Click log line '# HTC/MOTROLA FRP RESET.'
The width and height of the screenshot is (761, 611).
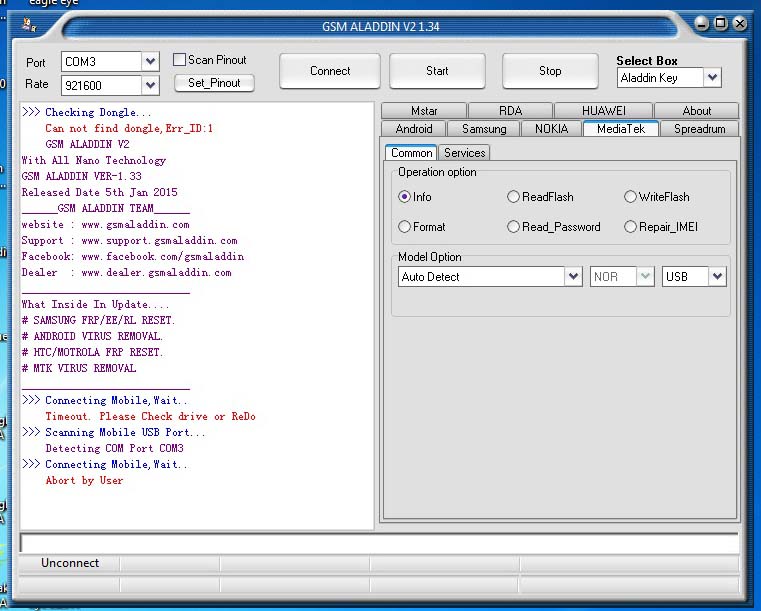(x=92, y=352)
